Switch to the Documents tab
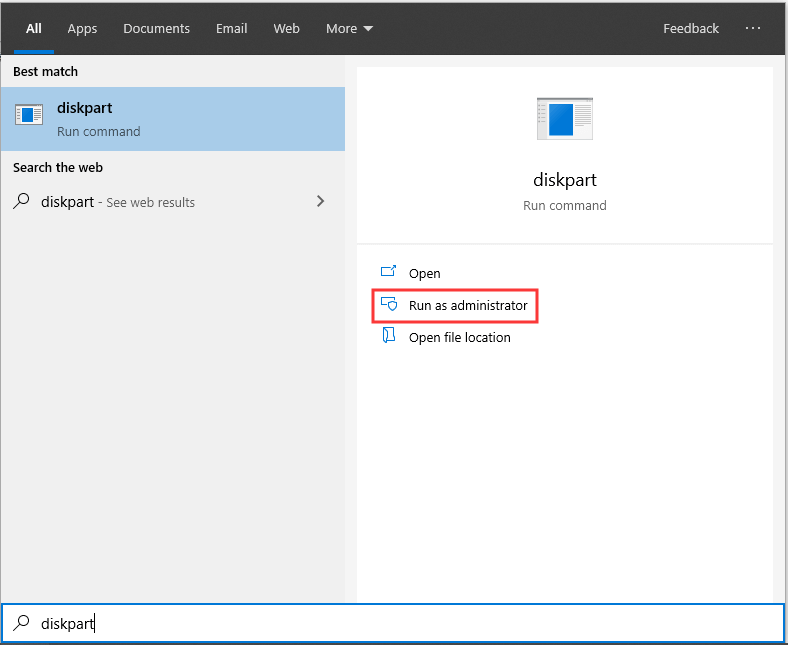Viewport: 788px width, 645px height. [x=156, y=29]
